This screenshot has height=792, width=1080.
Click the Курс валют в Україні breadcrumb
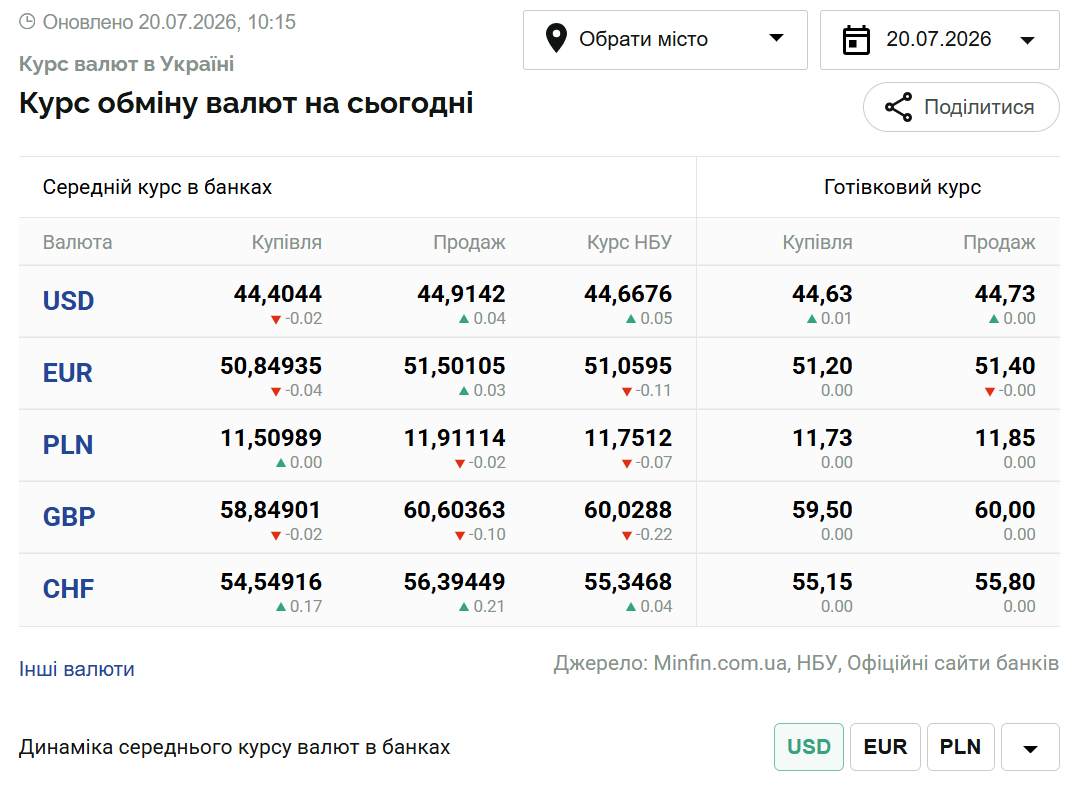[x=127, y=64]
